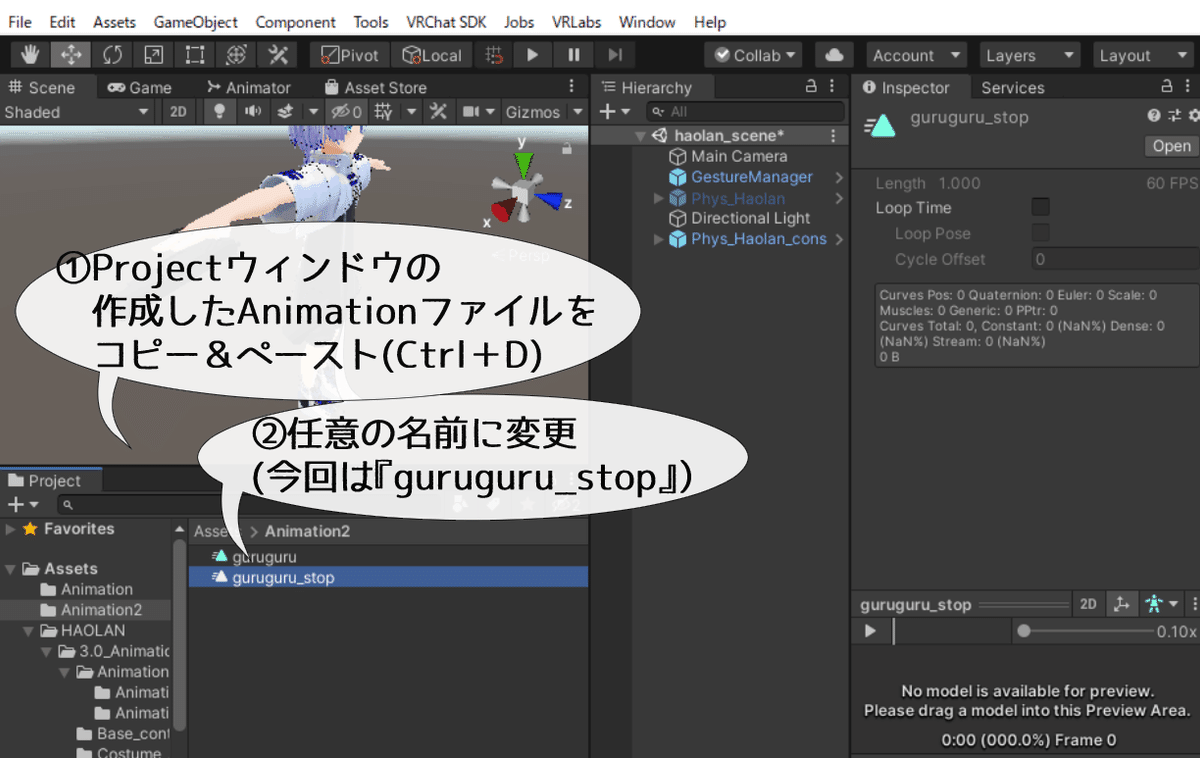Open the Scene panel three-dot options menu
The width and height of the screenshot is (1200, 758).
coord(571,87)
